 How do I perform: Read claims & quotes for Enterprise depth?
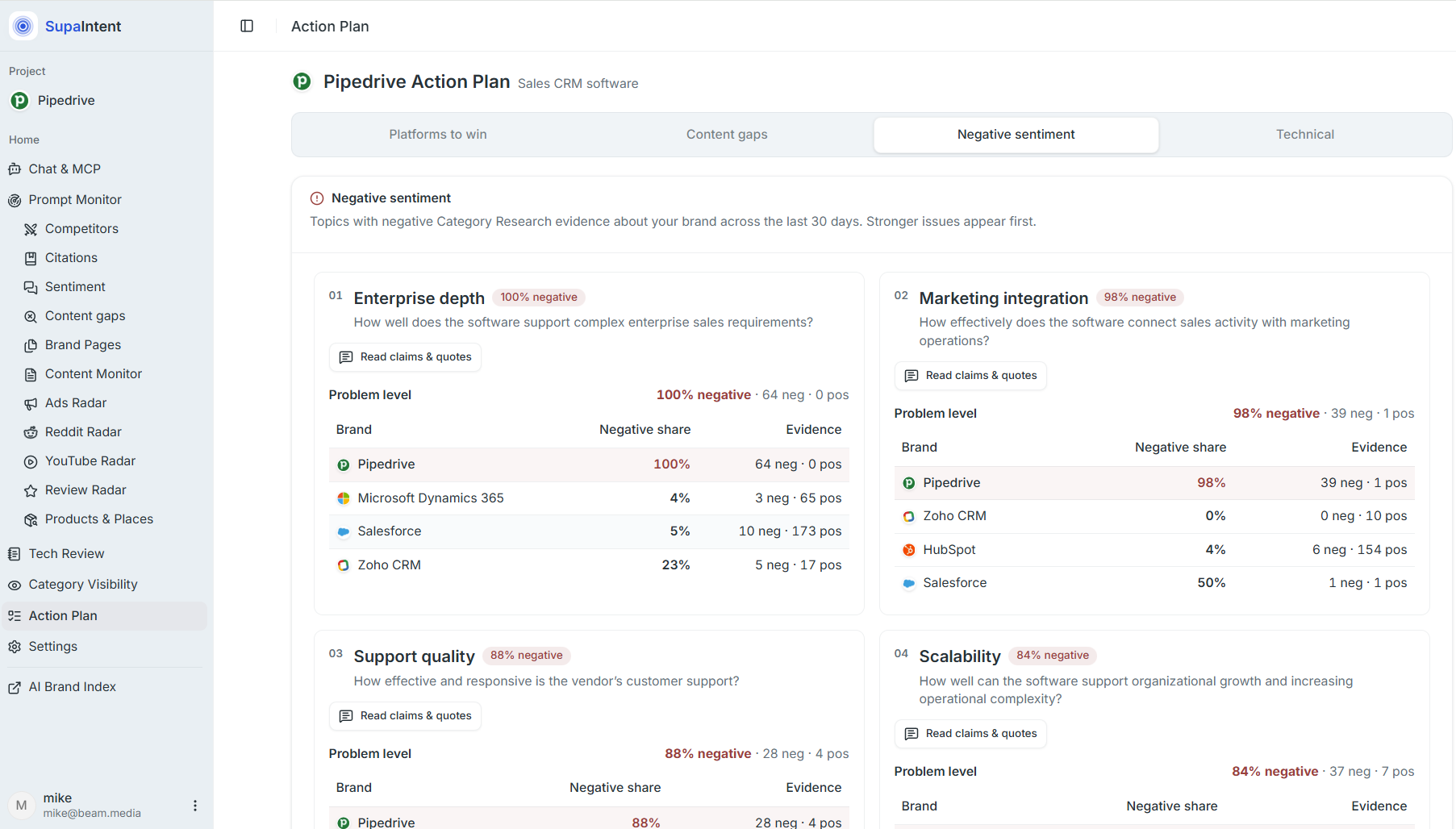point(405,357)
